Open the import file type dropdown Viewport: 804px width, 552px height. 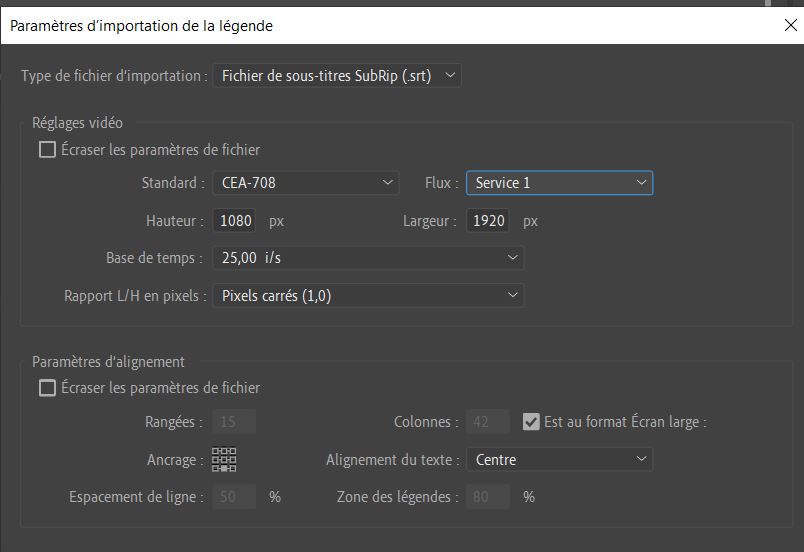click(337, 75)
